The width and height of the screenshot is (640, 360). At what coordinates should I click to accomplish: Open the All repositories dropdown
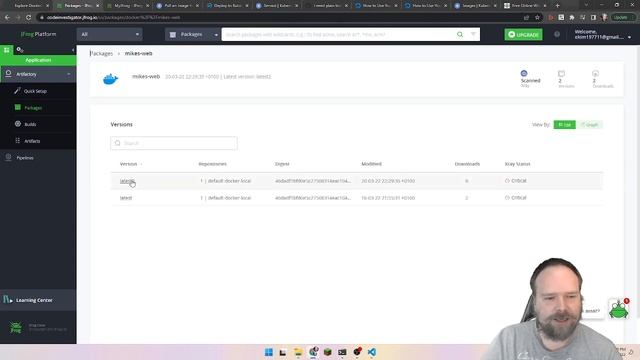(109, 34)
